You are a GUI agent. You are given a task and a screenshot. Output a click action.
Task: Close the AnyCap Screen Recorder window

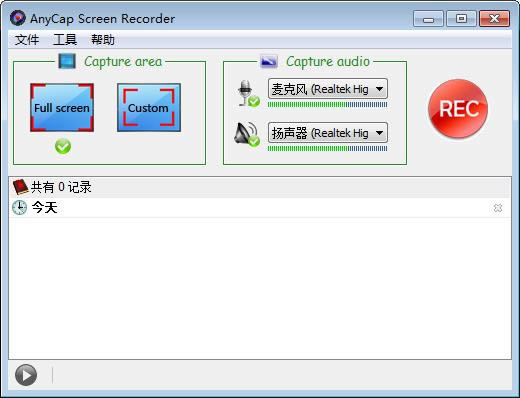pos(494,19)
